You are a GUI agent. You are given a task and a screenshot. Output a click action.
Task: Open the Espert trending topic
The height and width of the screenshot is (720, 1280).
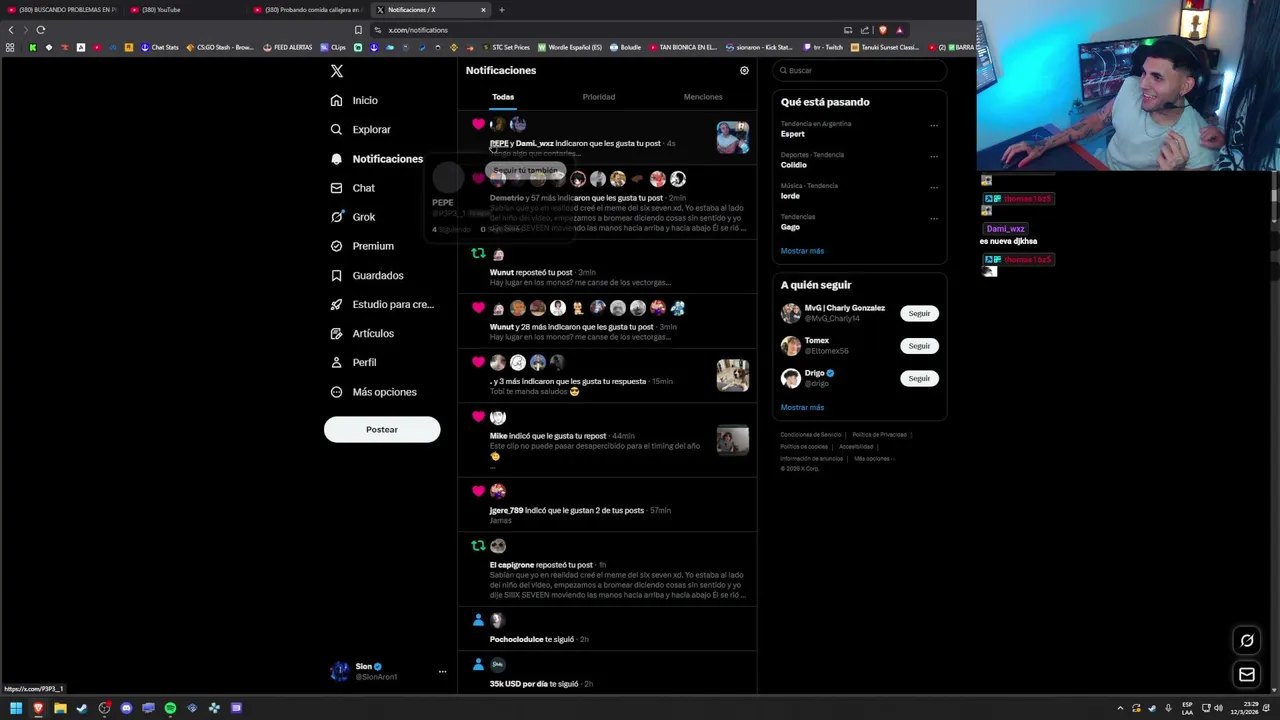858,129
